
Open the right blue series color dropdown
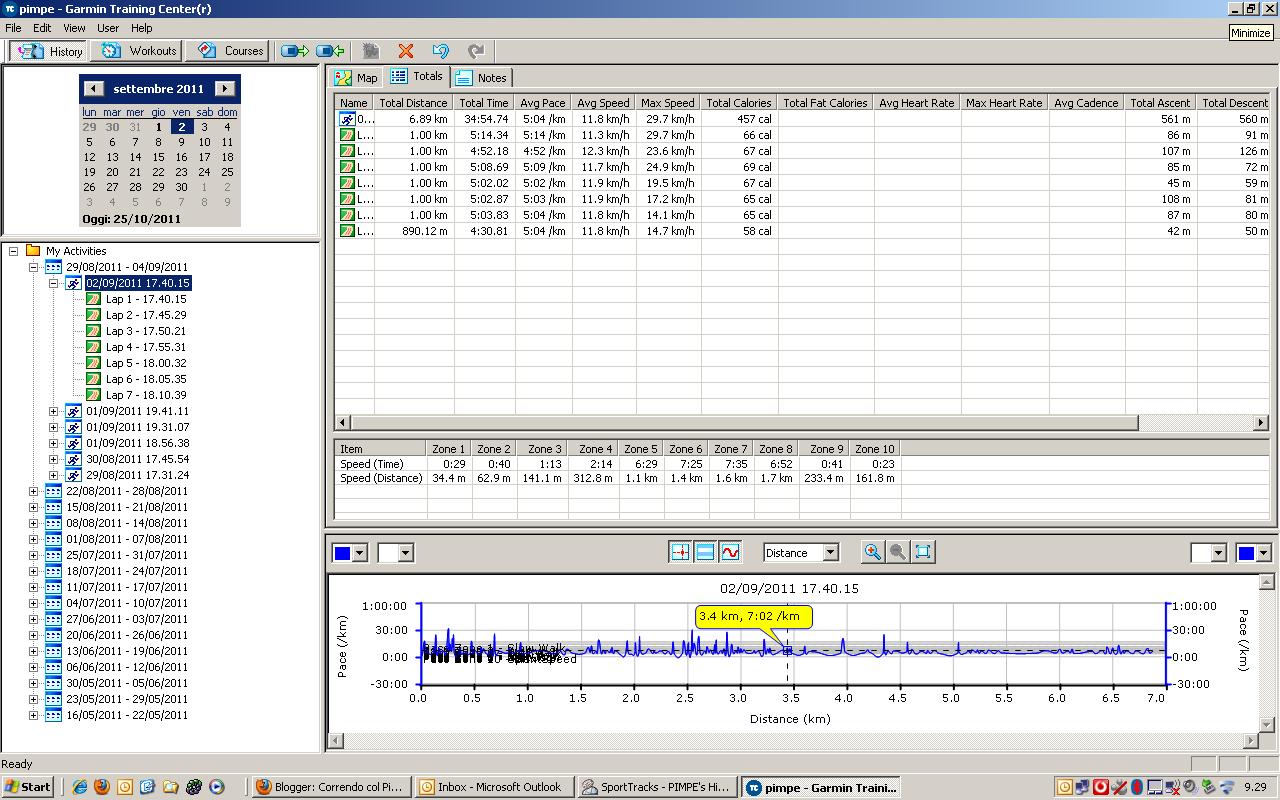(x=1263, y=552)
